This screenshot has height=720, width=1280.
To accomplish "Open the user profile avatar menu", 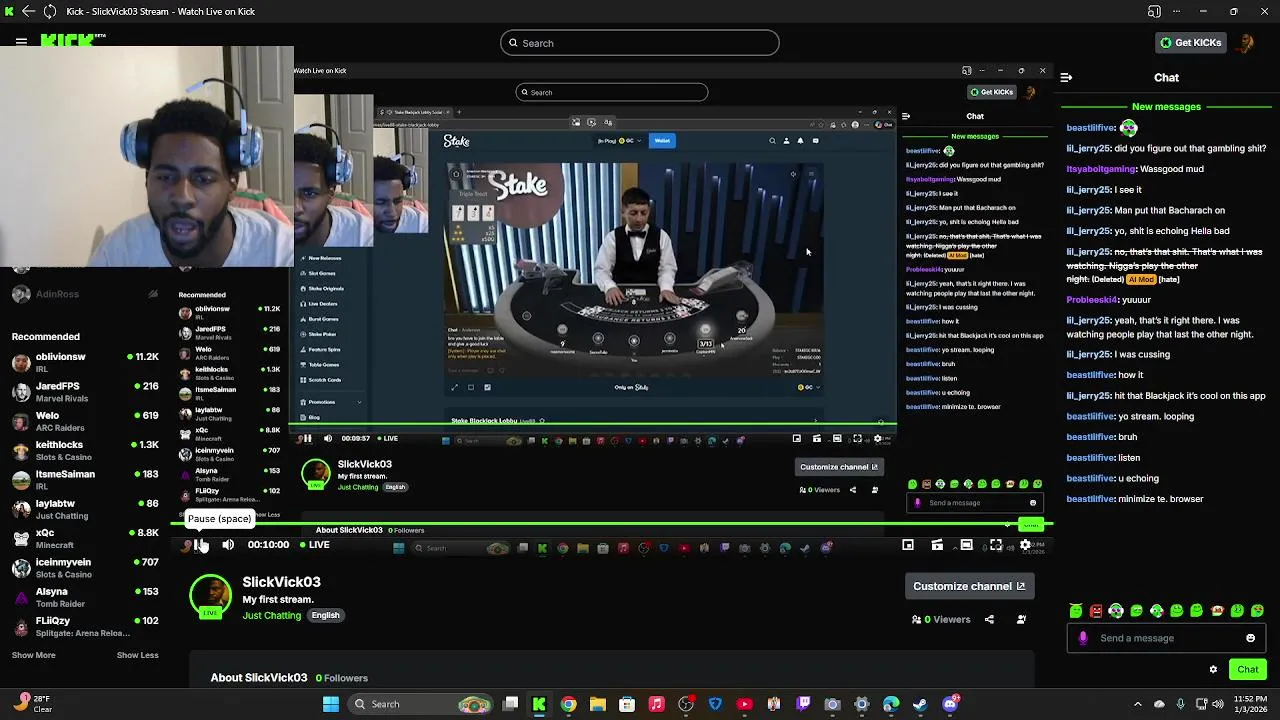I will tap(1246, 43).
